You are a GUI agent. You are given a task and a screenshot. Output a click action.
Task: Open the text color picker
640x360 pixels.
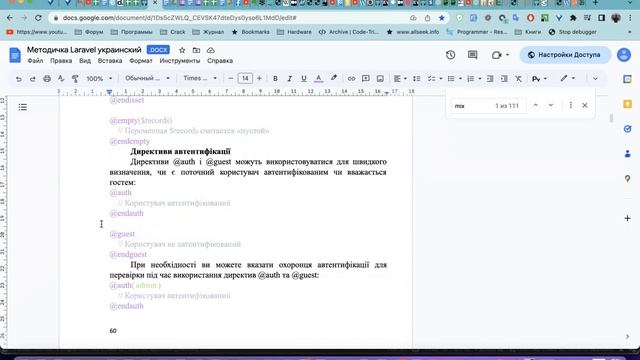click(319, 78)
